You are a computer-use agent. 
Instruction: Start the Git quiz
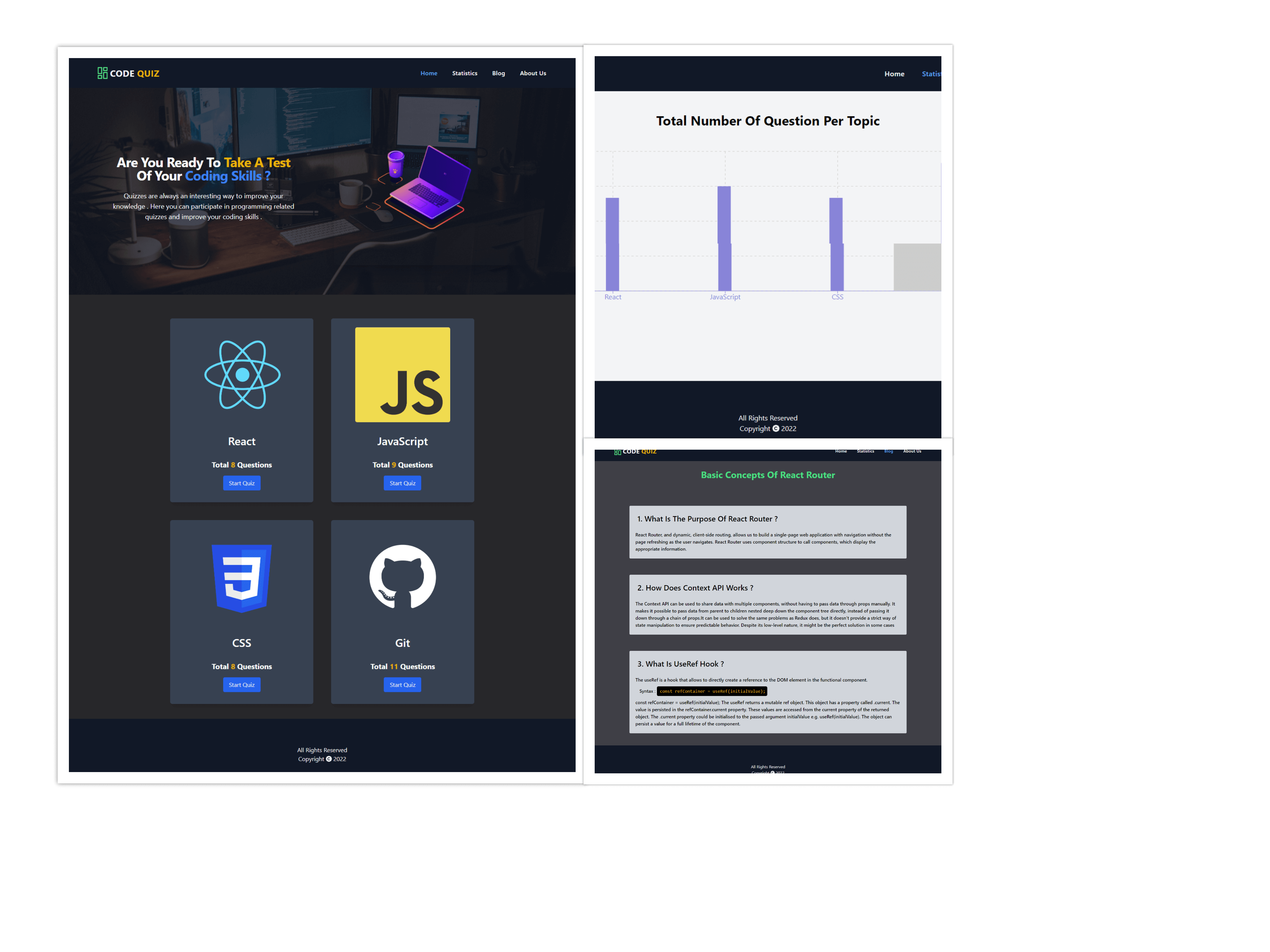tap(403, 684)
